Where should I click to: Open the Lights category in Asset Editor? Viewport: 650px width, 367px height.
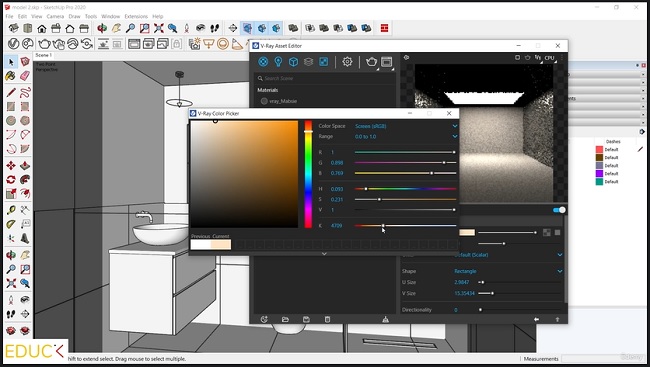278,62
